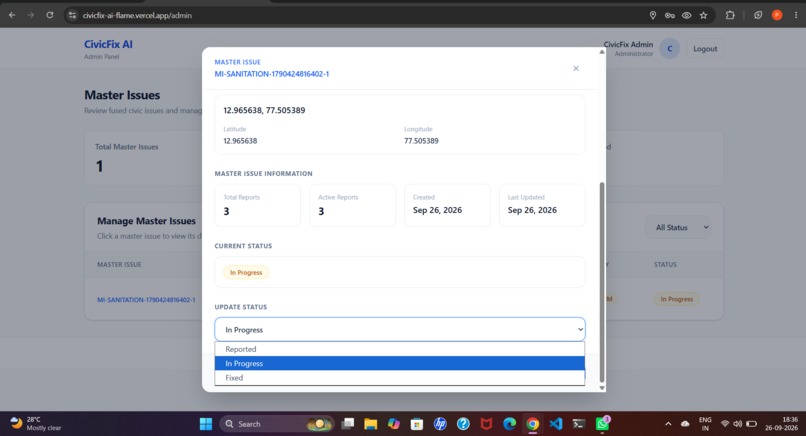
Task: Pick the highlighted In Progress list option
Action: (399, 364)
